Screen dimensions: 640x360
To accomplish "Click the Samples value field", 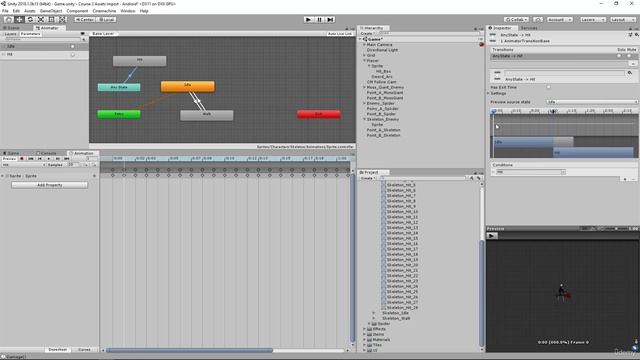I will click(73, 164).
